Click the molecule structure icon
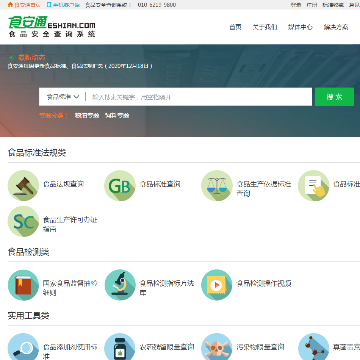The image size is (360, 360). [x=313, y=347]
